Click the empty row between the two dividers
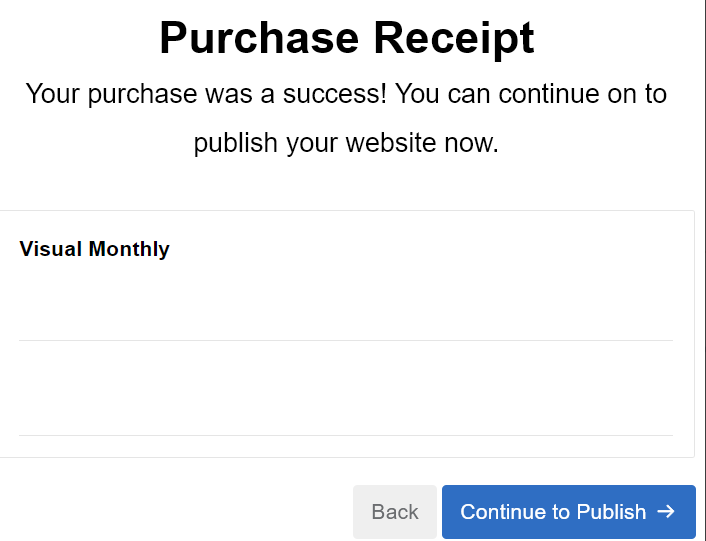The image size is (706, 541). pyautogui.click(x=345, y=388)
